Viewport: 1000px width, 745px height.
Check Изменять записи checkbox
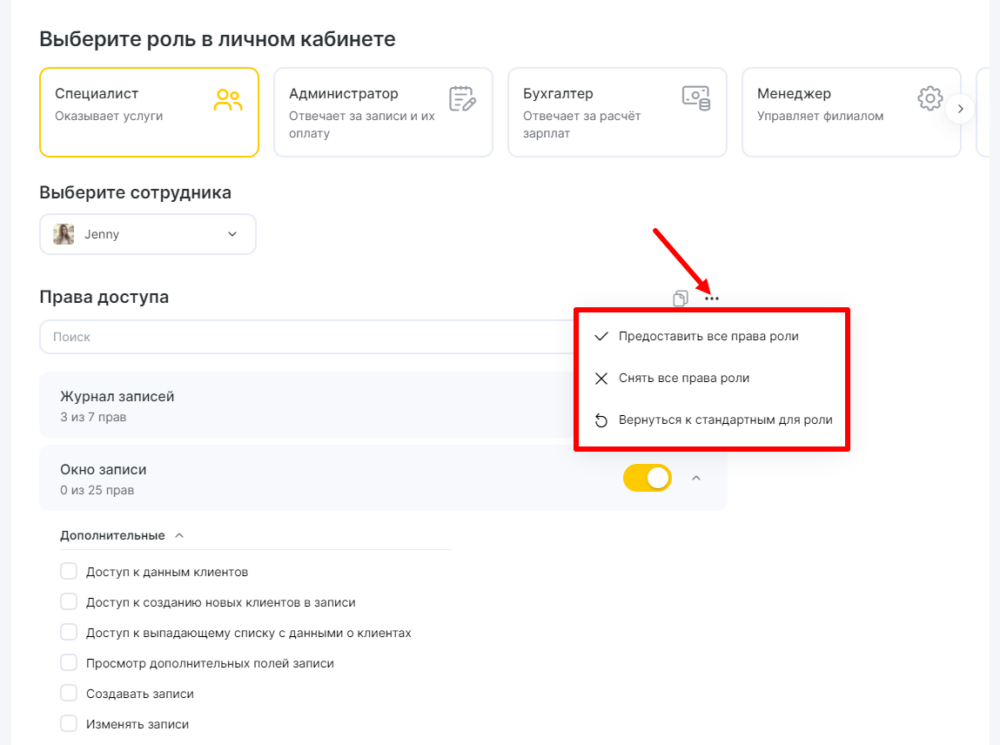pos(69,723)
